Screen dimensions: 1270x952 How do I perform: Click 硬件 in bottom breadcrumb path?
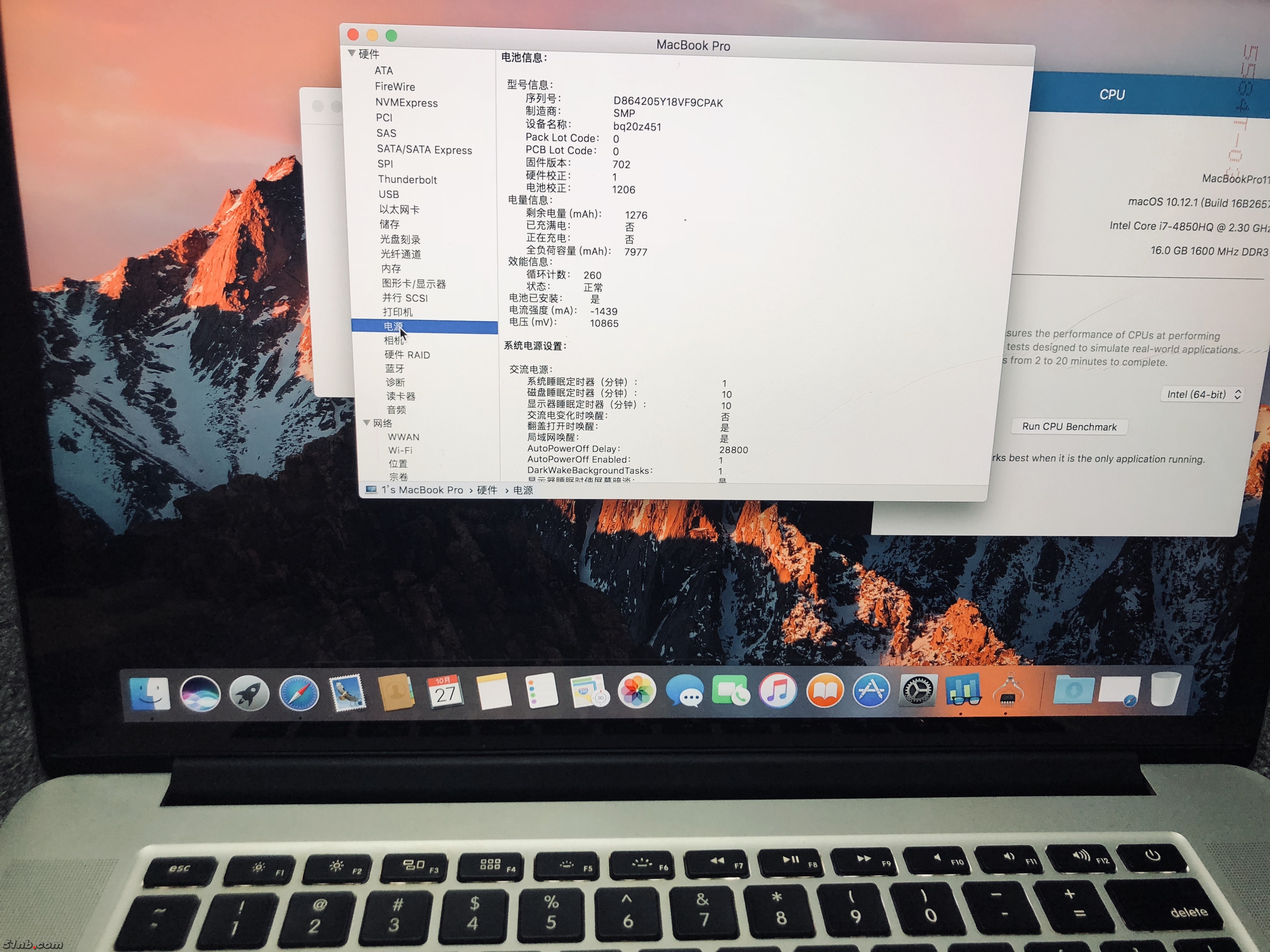487,490
